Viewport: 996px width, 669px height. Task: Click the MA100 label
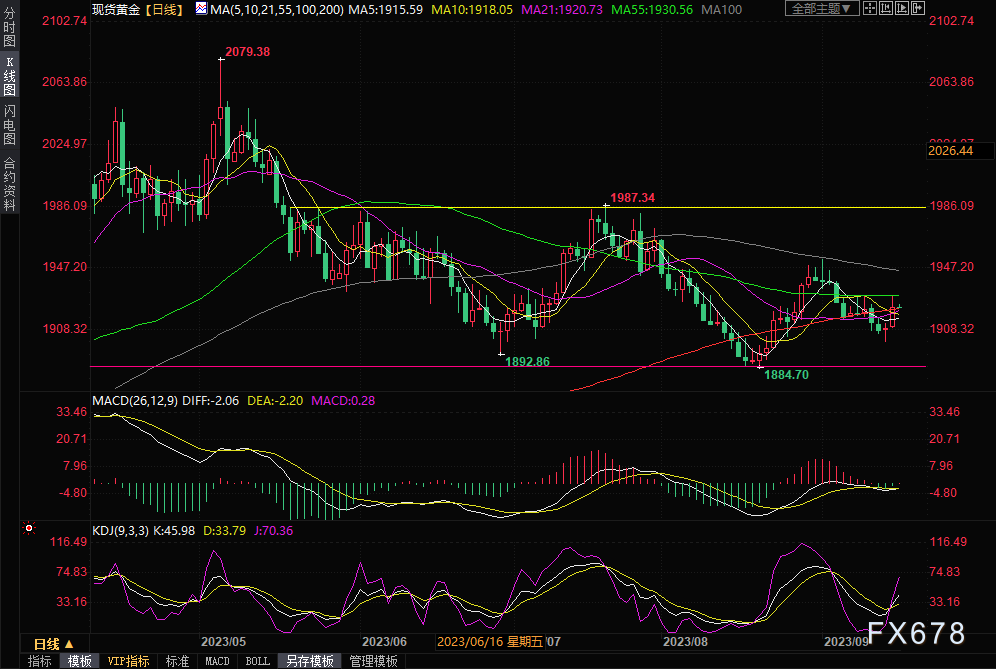[722, 10]
